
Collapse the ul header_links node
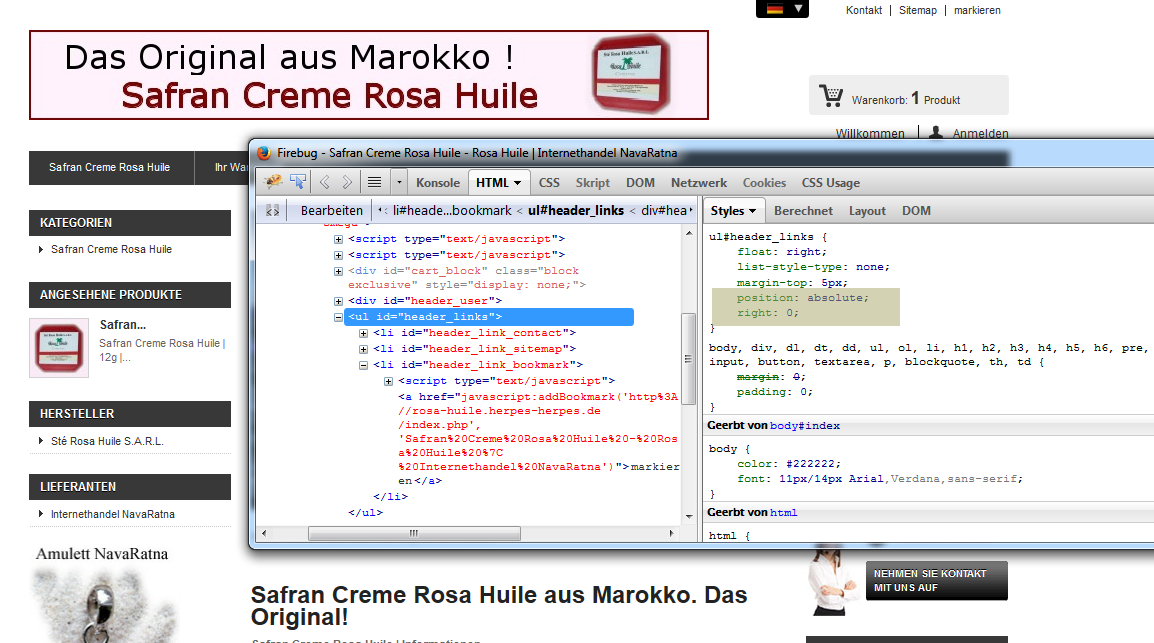tap(339, 317)
